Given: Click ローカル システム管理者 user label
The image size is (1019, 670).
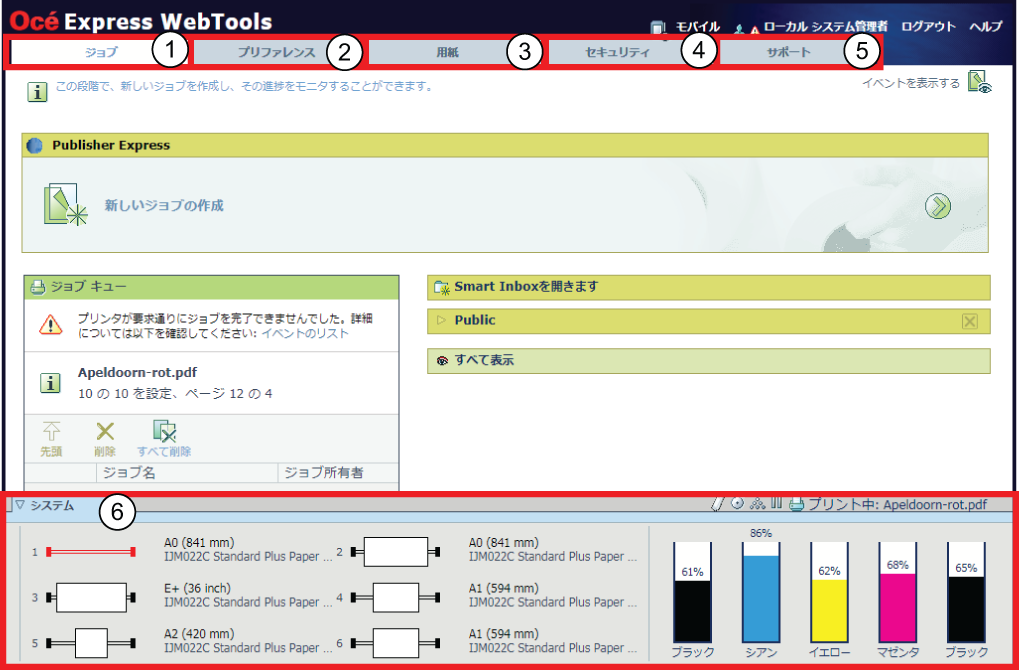Looking at the screenshot, I should click(825, 27).
